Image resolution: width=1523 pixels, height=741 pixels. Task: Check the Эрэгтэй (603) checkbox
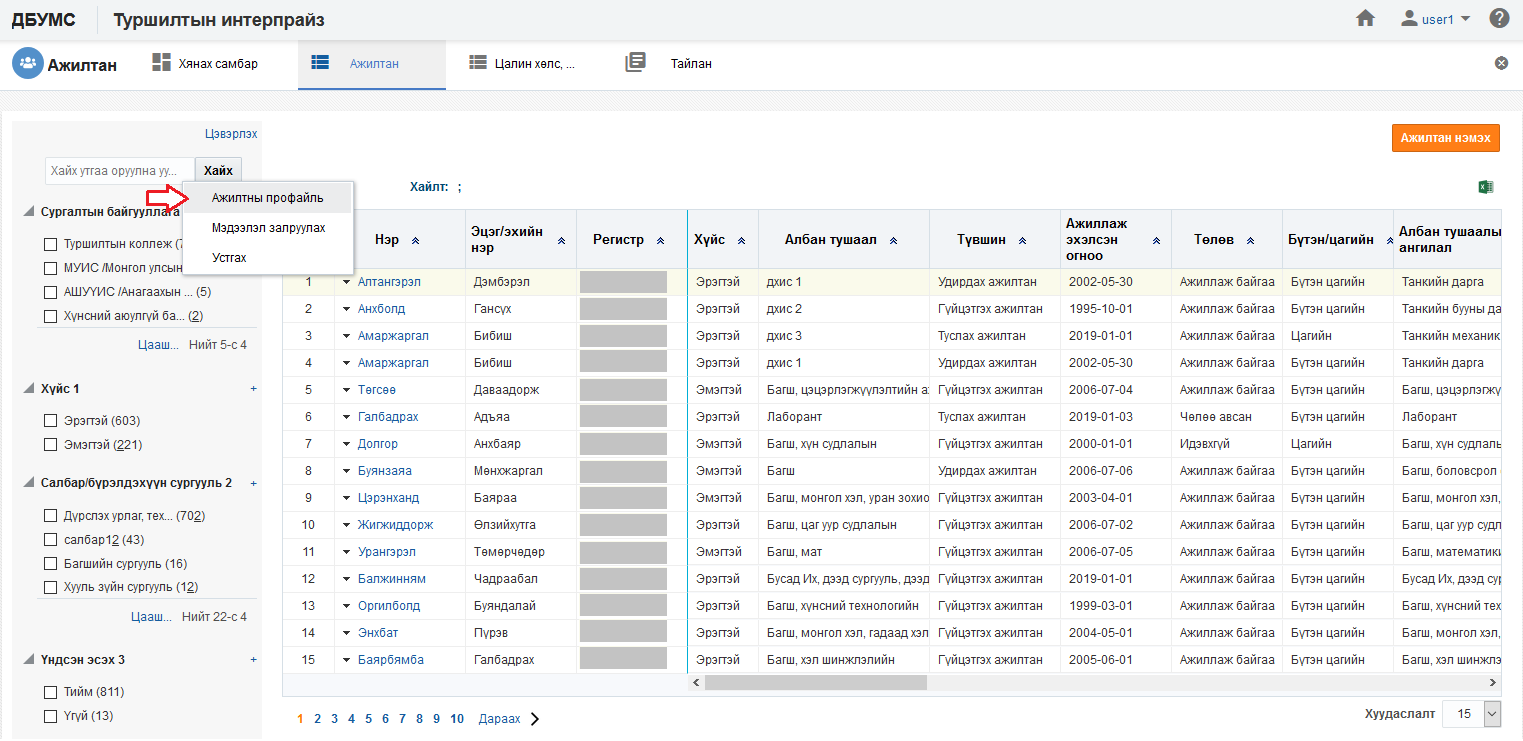click(x=50, y=421)
